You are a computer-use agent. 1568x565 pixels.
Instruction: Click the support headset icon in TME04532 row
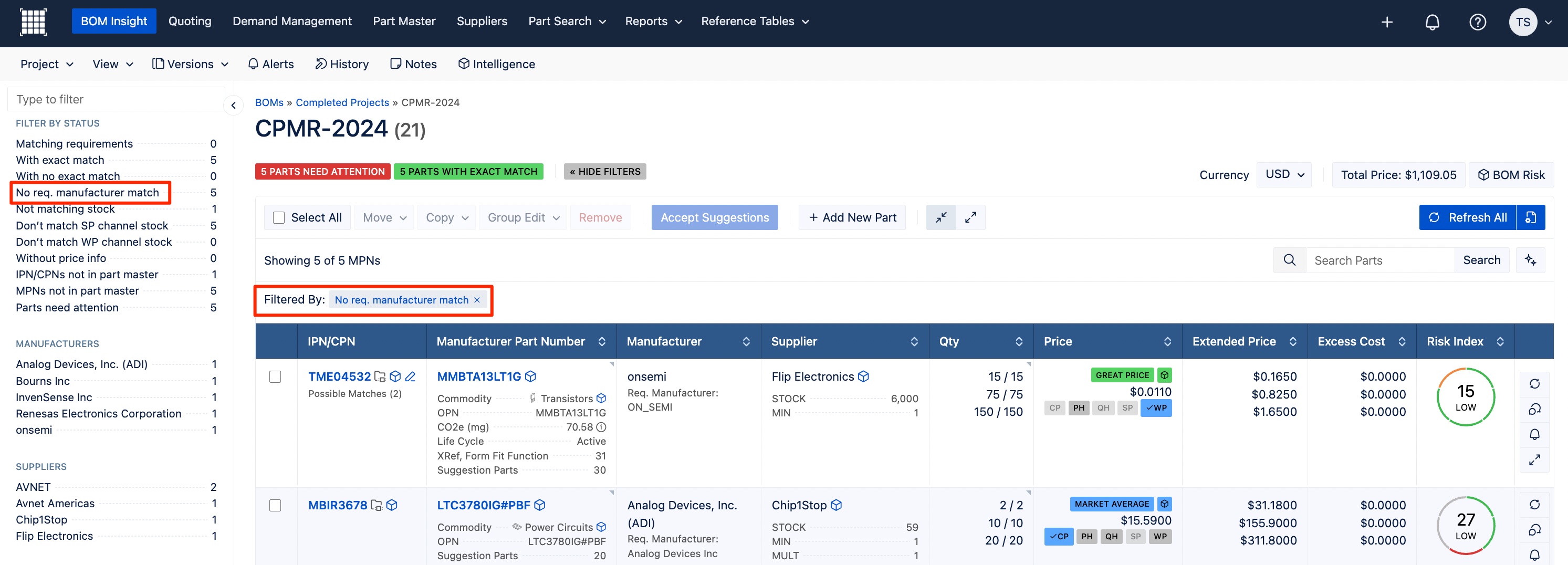[1534, 409]
